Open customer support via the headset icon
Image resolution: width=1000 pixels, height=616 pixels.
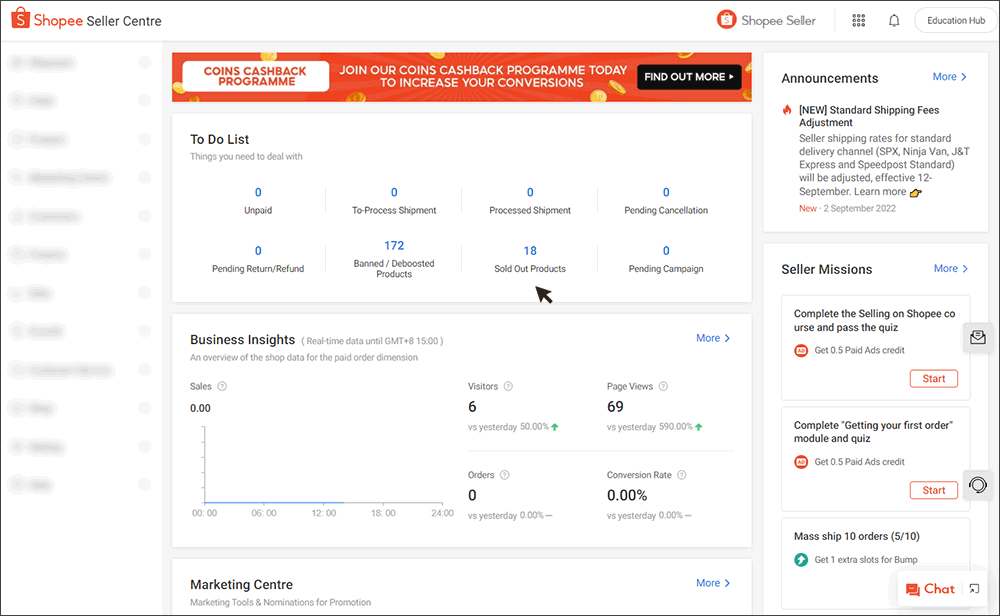pos(978,484)
